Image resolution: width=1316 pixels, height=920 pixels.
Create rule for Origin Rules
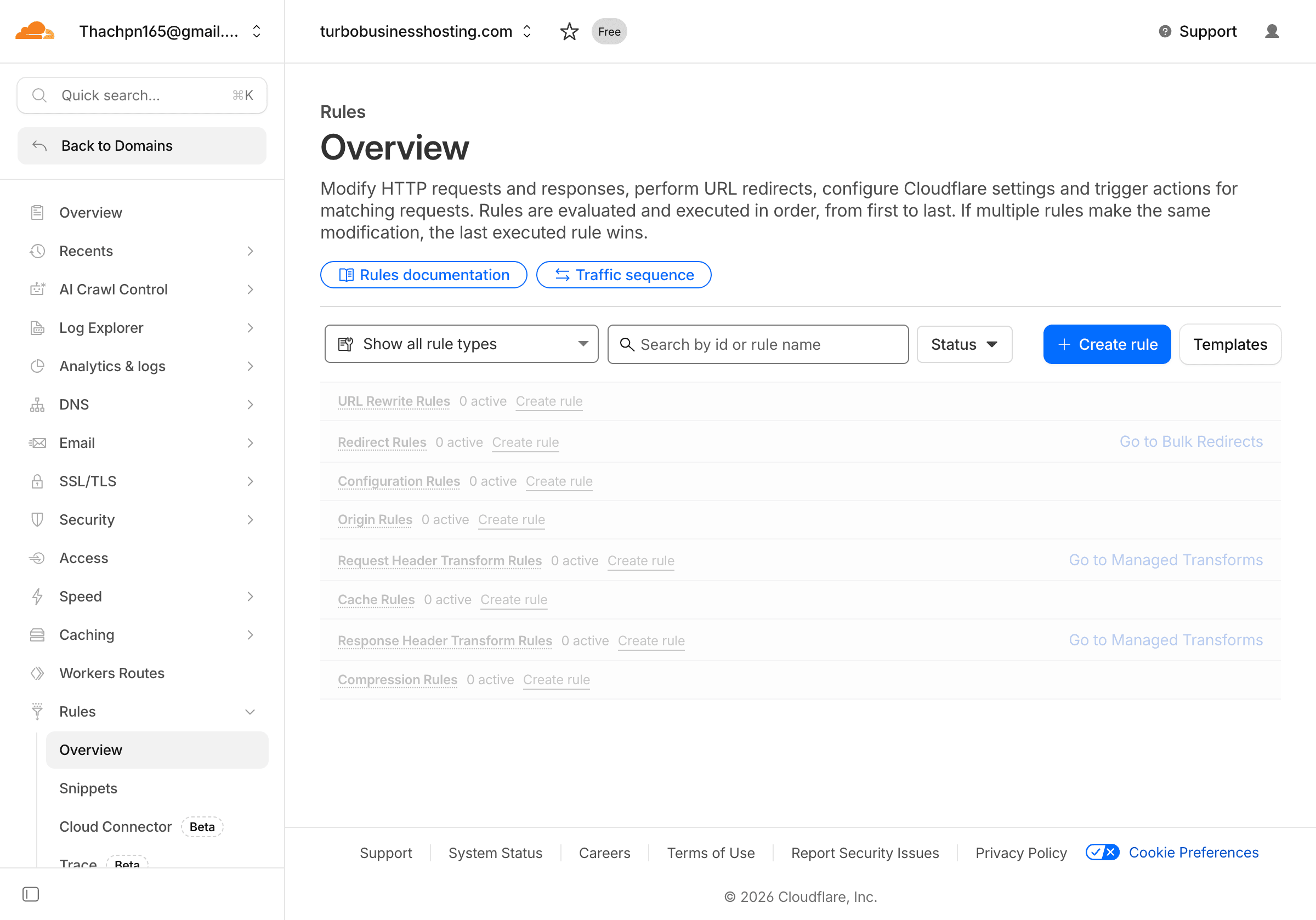point(511,520)
